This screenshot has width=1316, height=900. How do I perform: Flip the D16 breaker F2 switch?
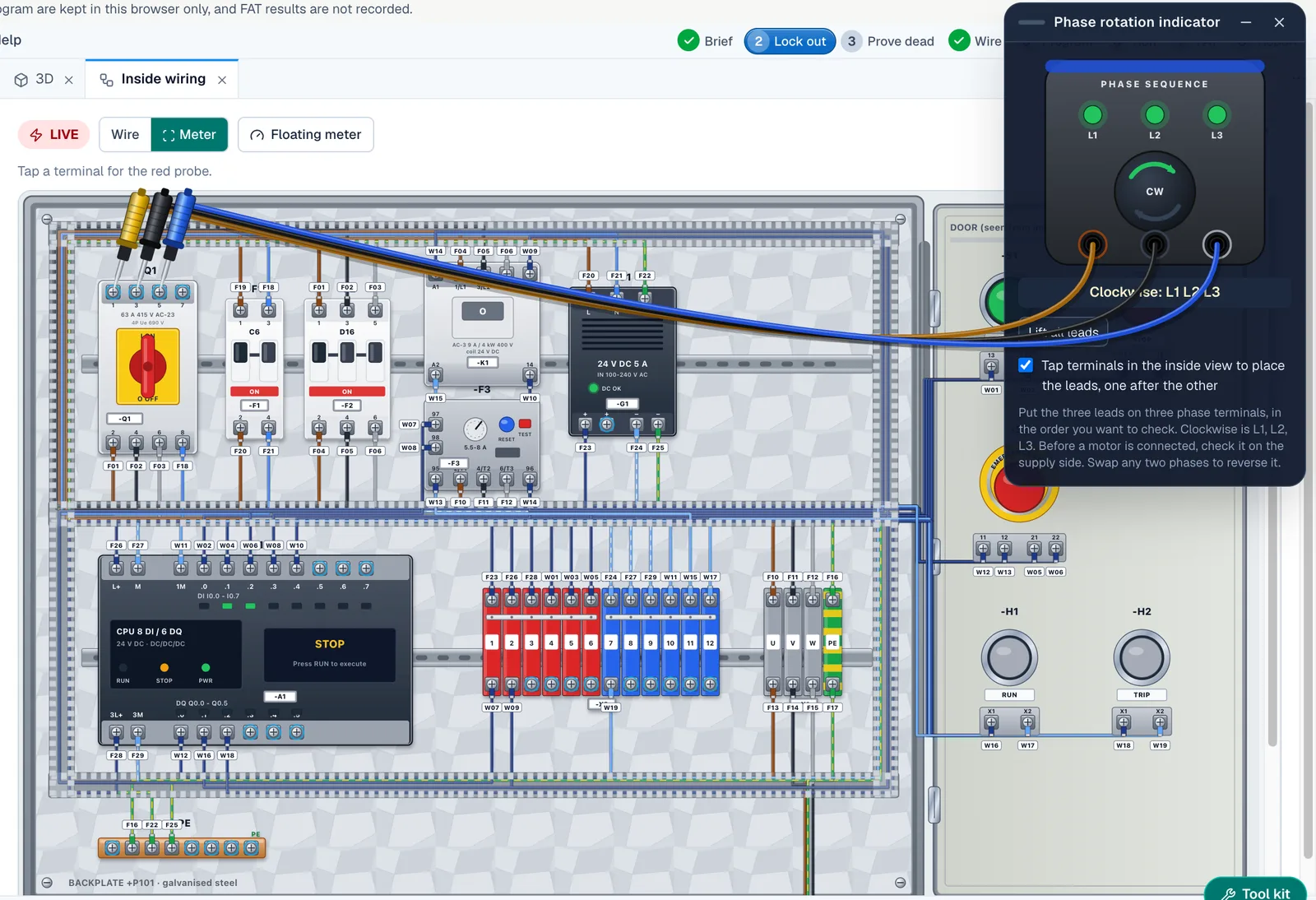coord(347,353)
